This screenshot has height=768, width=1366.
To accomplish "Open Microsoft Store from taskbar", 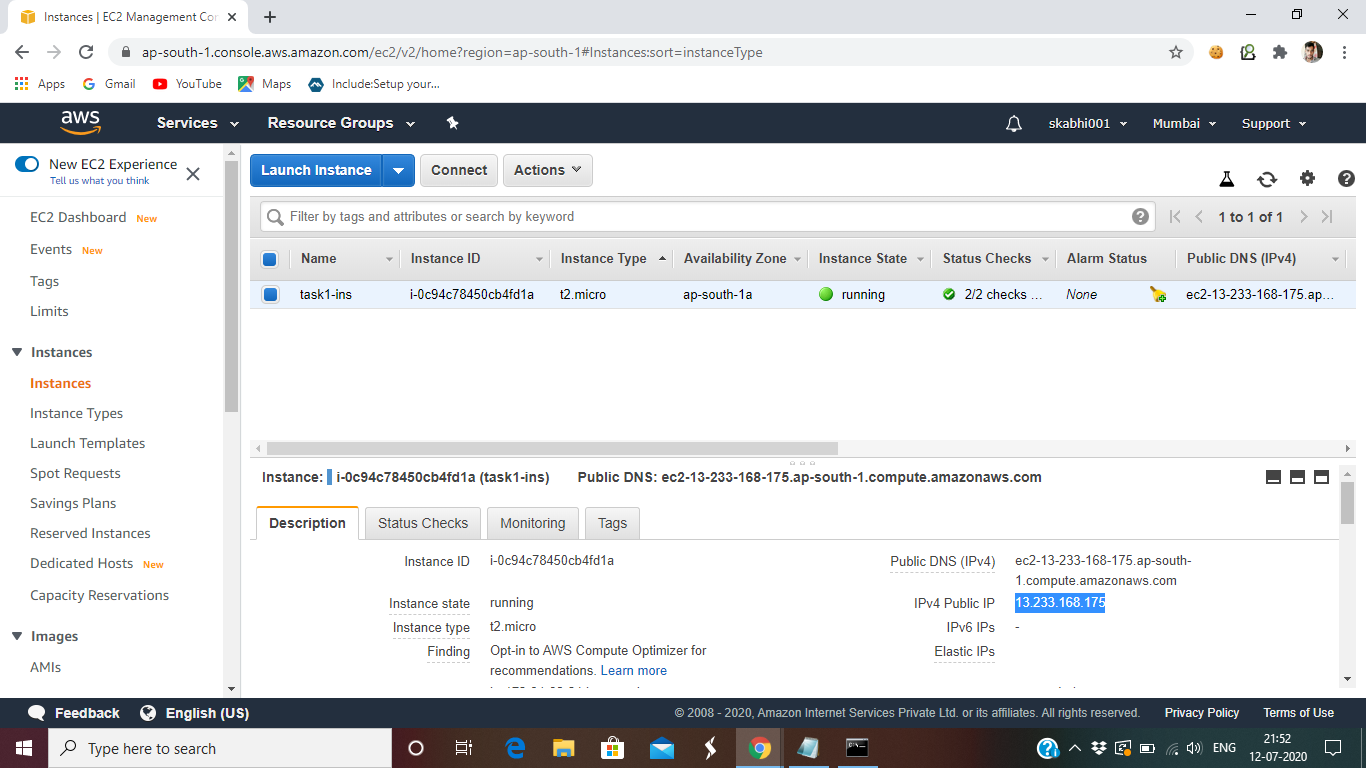I will click(612, 748).
